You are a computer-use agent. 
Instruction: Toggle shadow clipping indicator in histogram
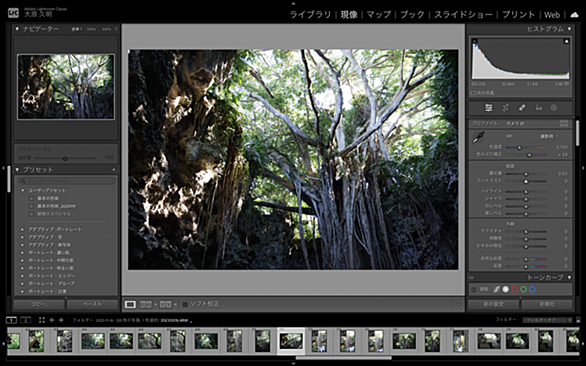pyautogui.click(x=475, y=41)
